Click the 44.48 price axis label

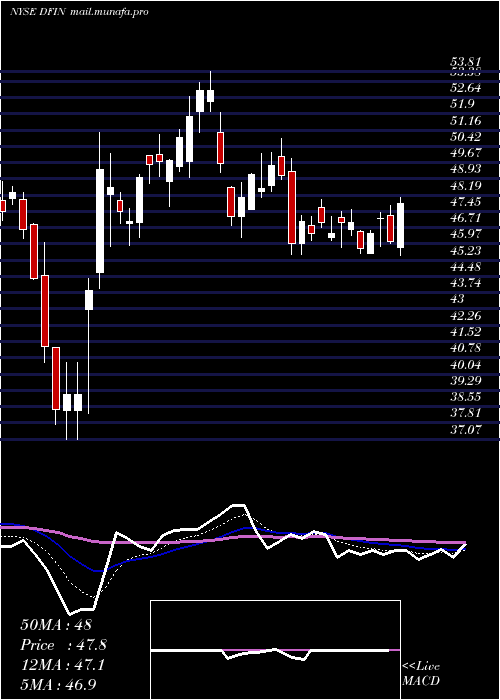click(466, 267)
